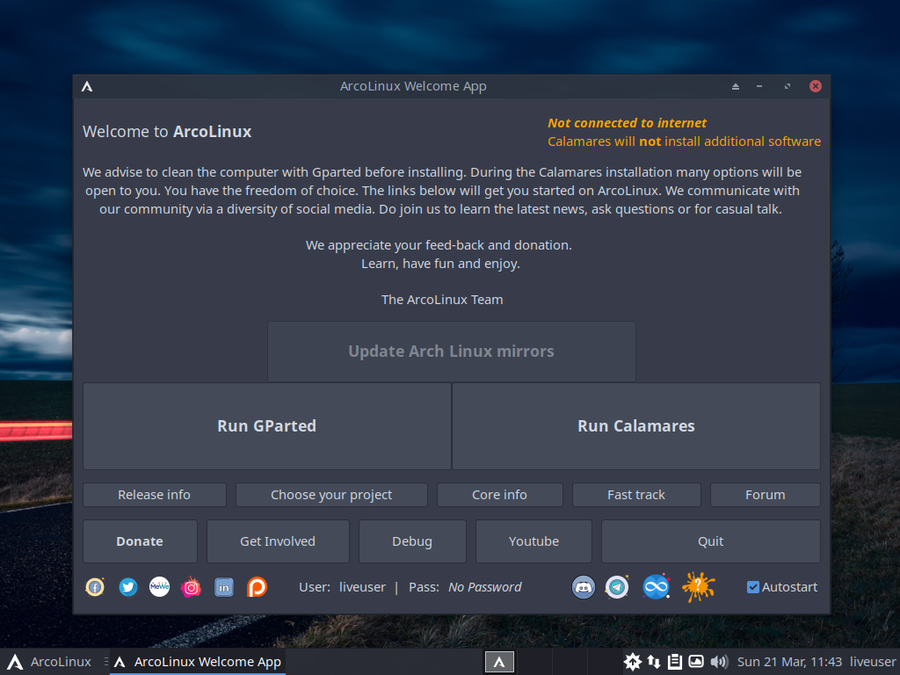This screenshot has height=675, width=900.
Task: Click the blue infinity loop icon
Action: coord(656,587)
